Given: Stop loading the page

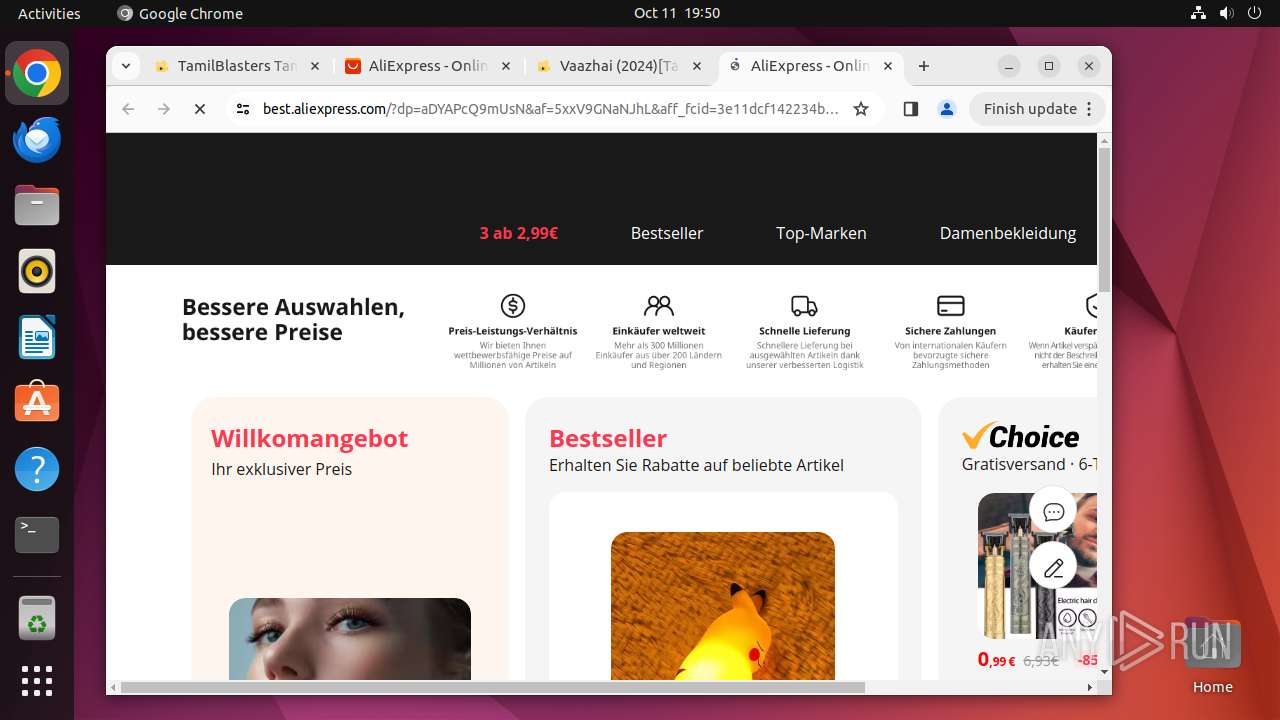Looking at the screenshot, I should [x=200, y=109].
